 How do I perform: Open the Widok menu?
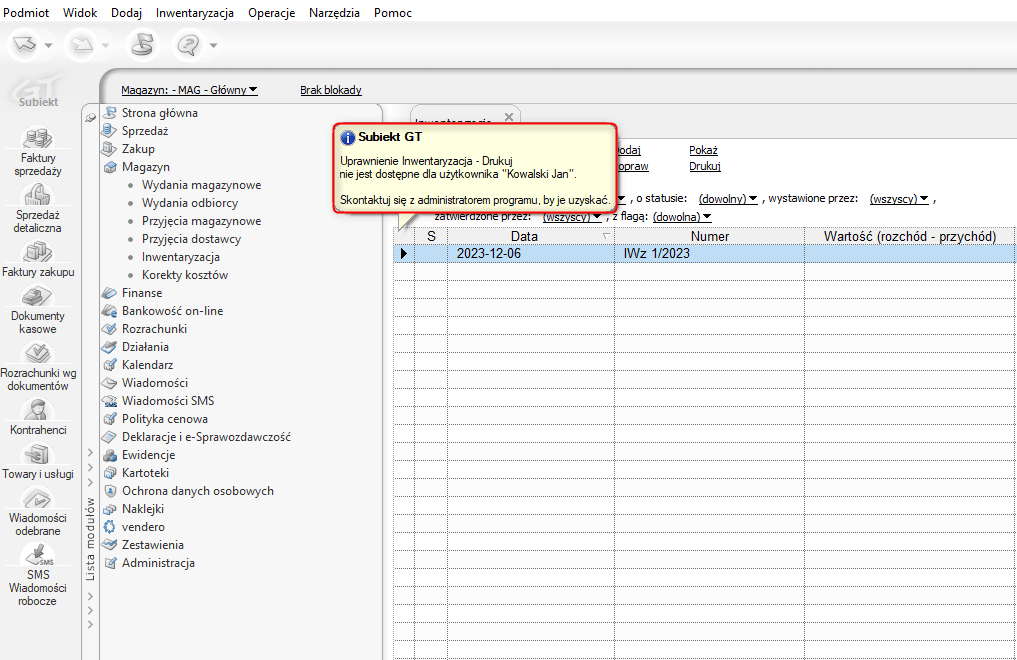point(80,13)
